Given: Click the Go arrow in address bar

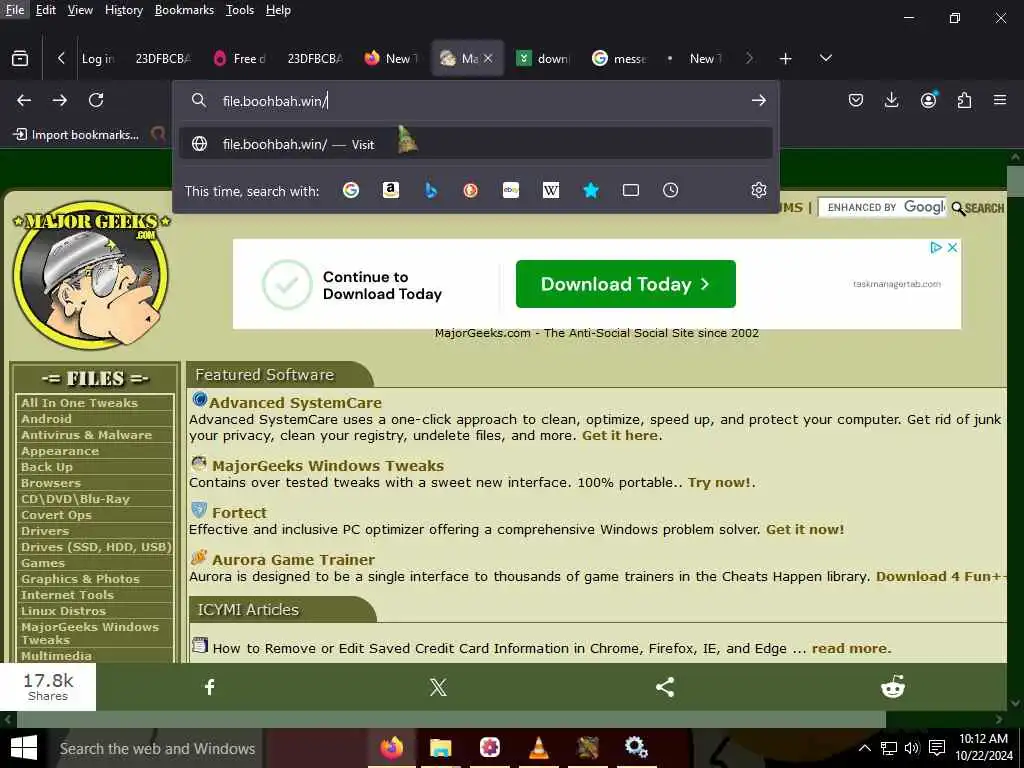Looking at the screenshot, I should [x=758, y=101].
